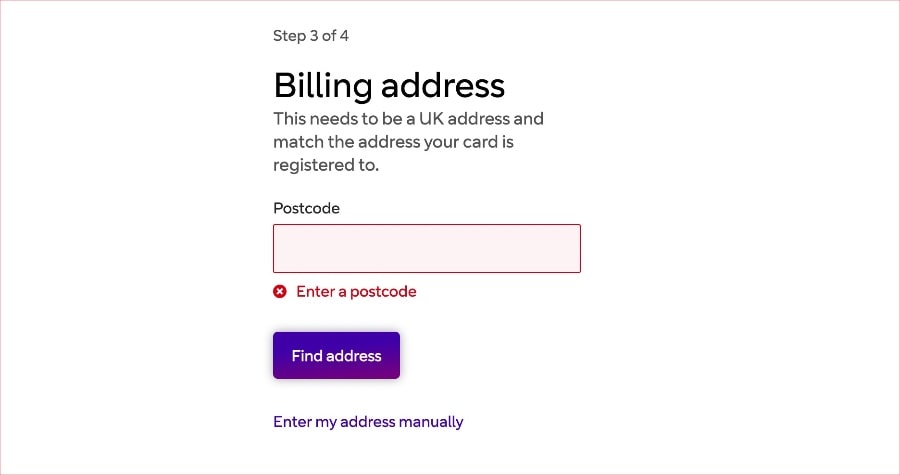The image size is (900, 475).
Task: Click the word 'Billing' in the heading
Action: (x=323, y=85)
